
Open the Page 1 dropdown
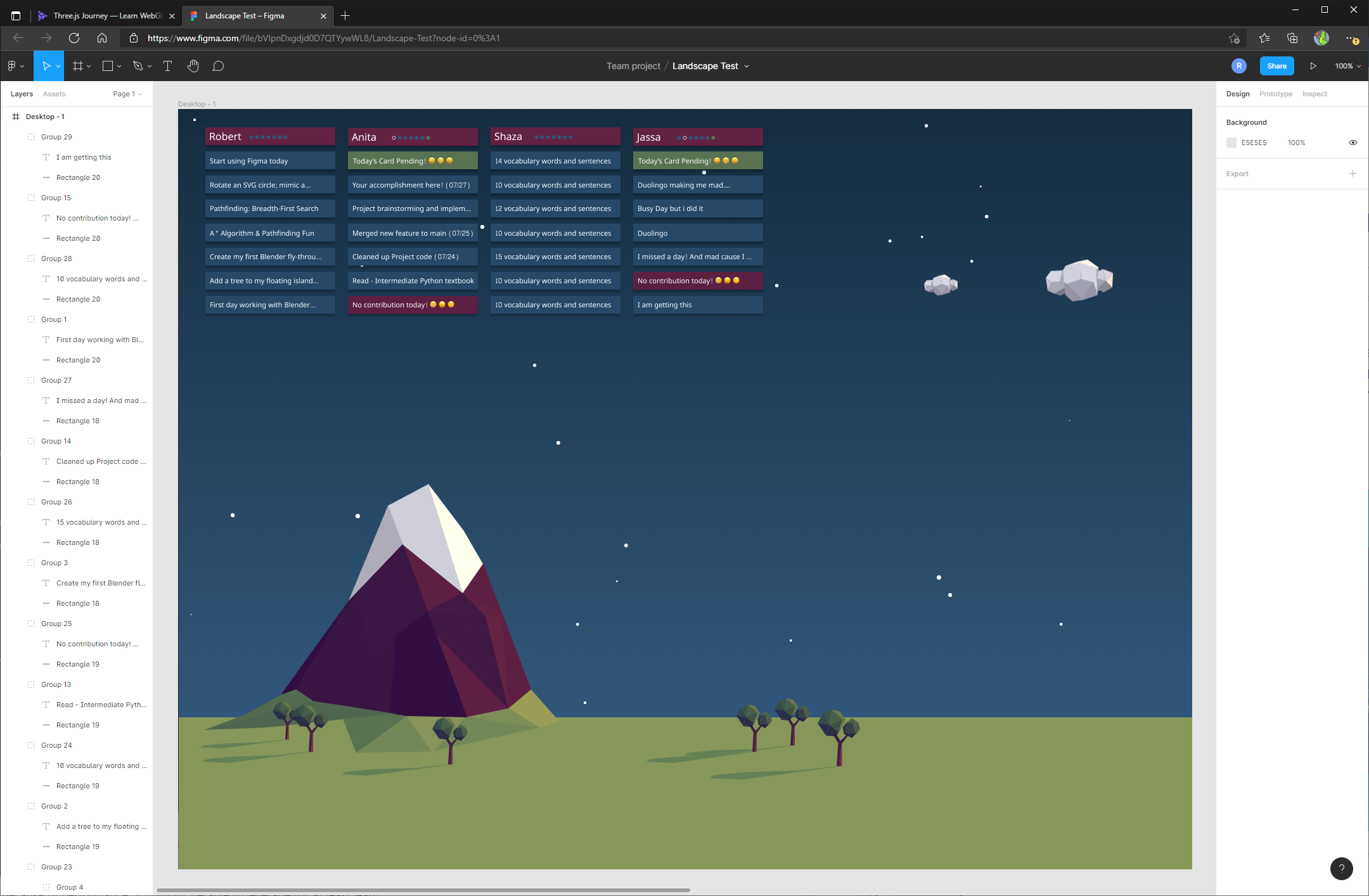point(127,94)
